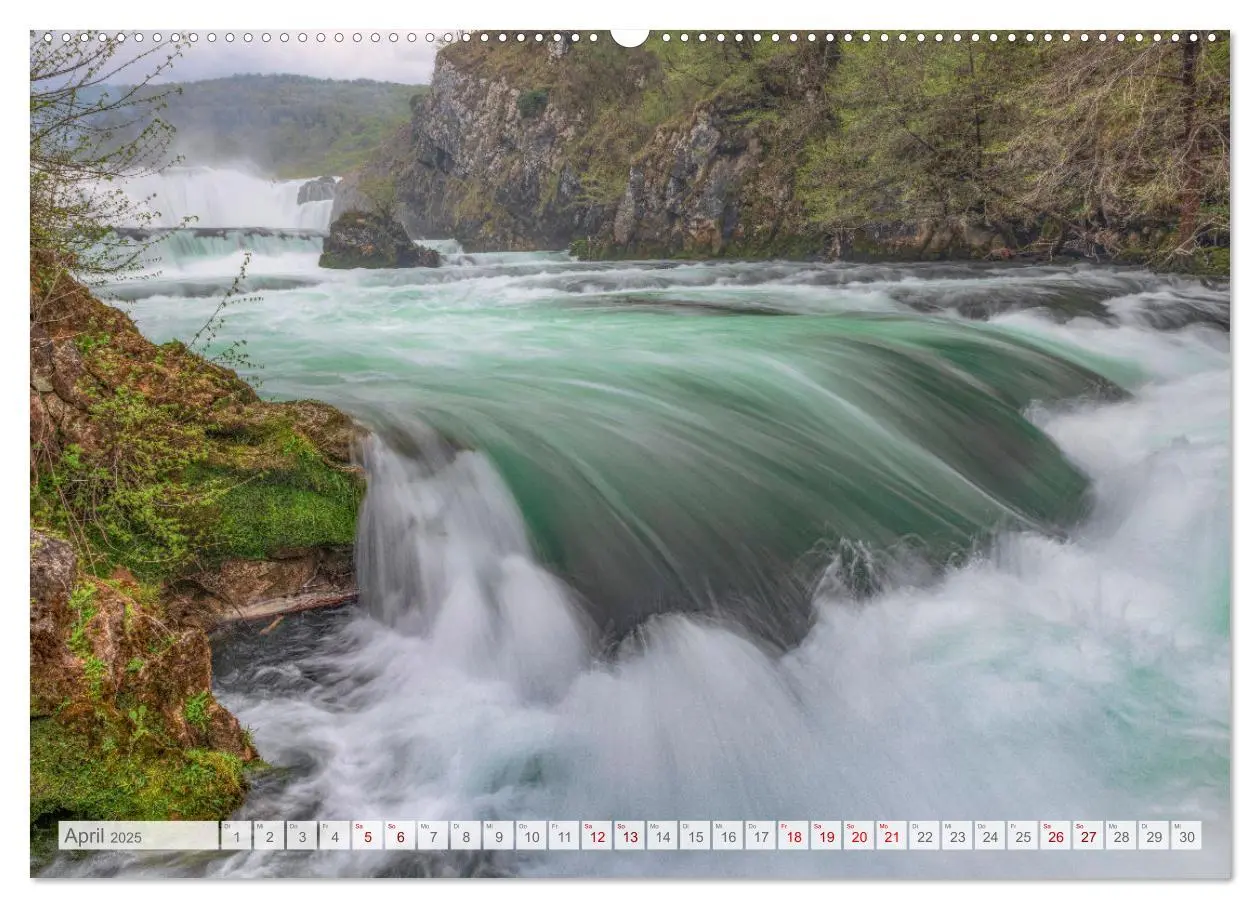Select day 30 in the calendar strip
1260x908 pixels.
coord(1187,836)
